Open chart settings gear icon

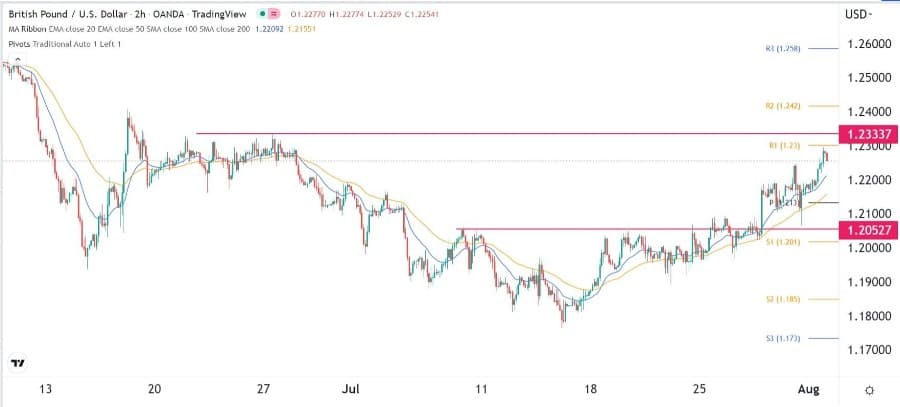[x=869, y=390]
